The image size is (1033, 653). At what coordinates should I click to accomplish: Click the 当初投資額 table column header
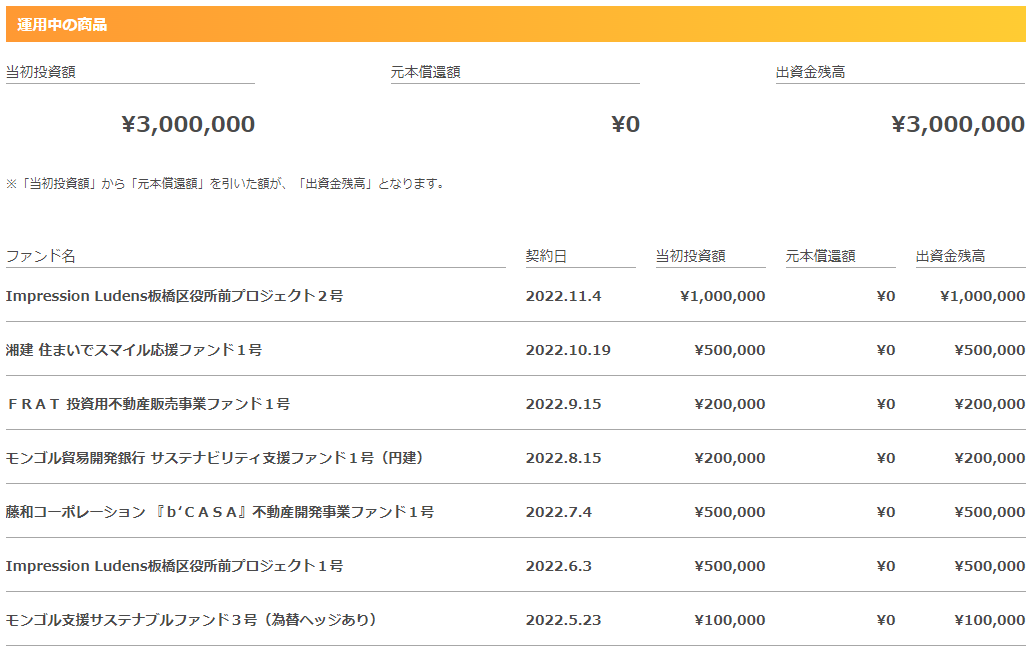tap(690, 256)
